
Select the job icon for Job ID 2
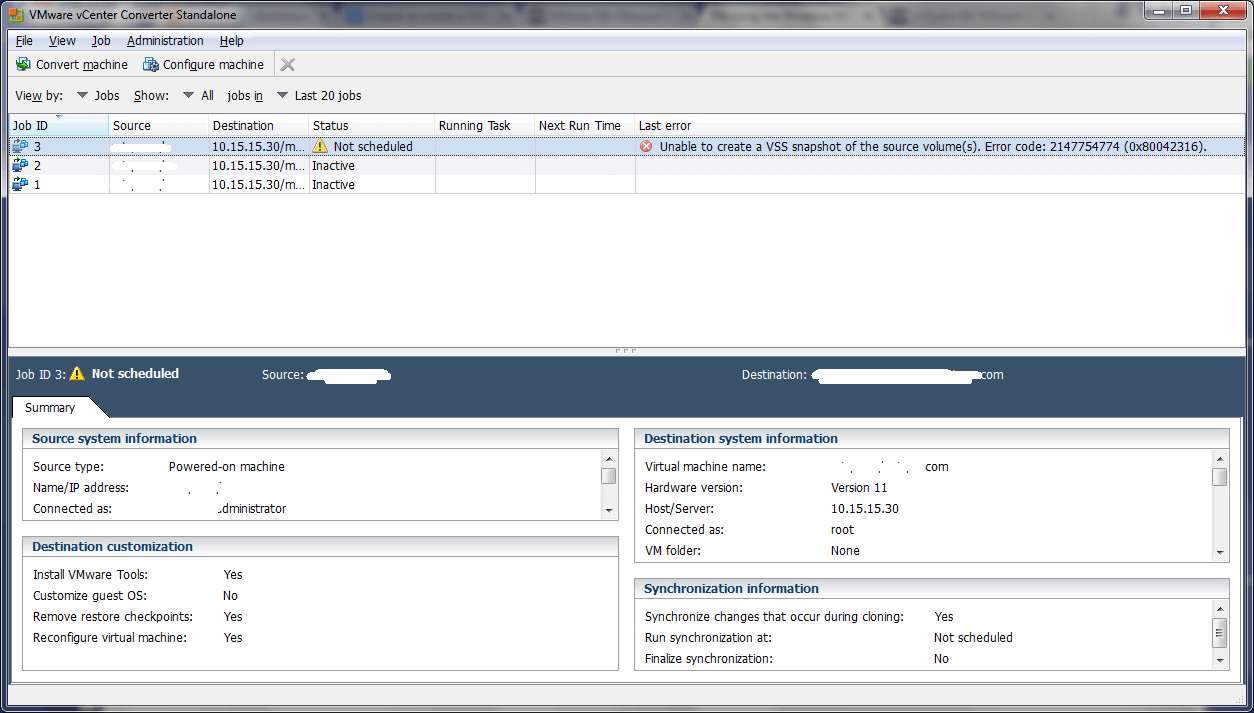pos(20,165)
